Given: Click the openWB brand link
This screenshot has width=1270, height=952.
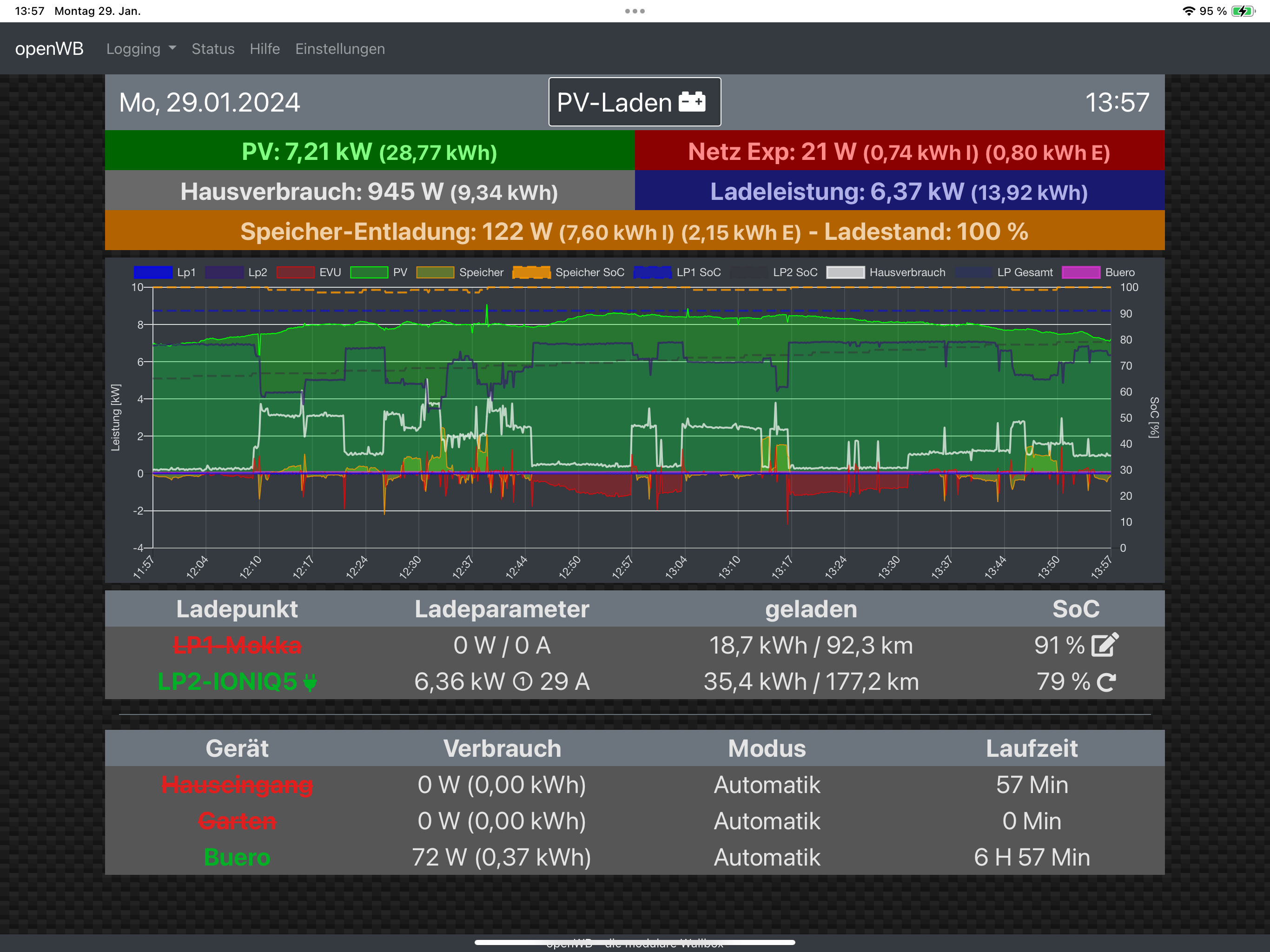Looking at the screenshot, I should coord(49,49).
